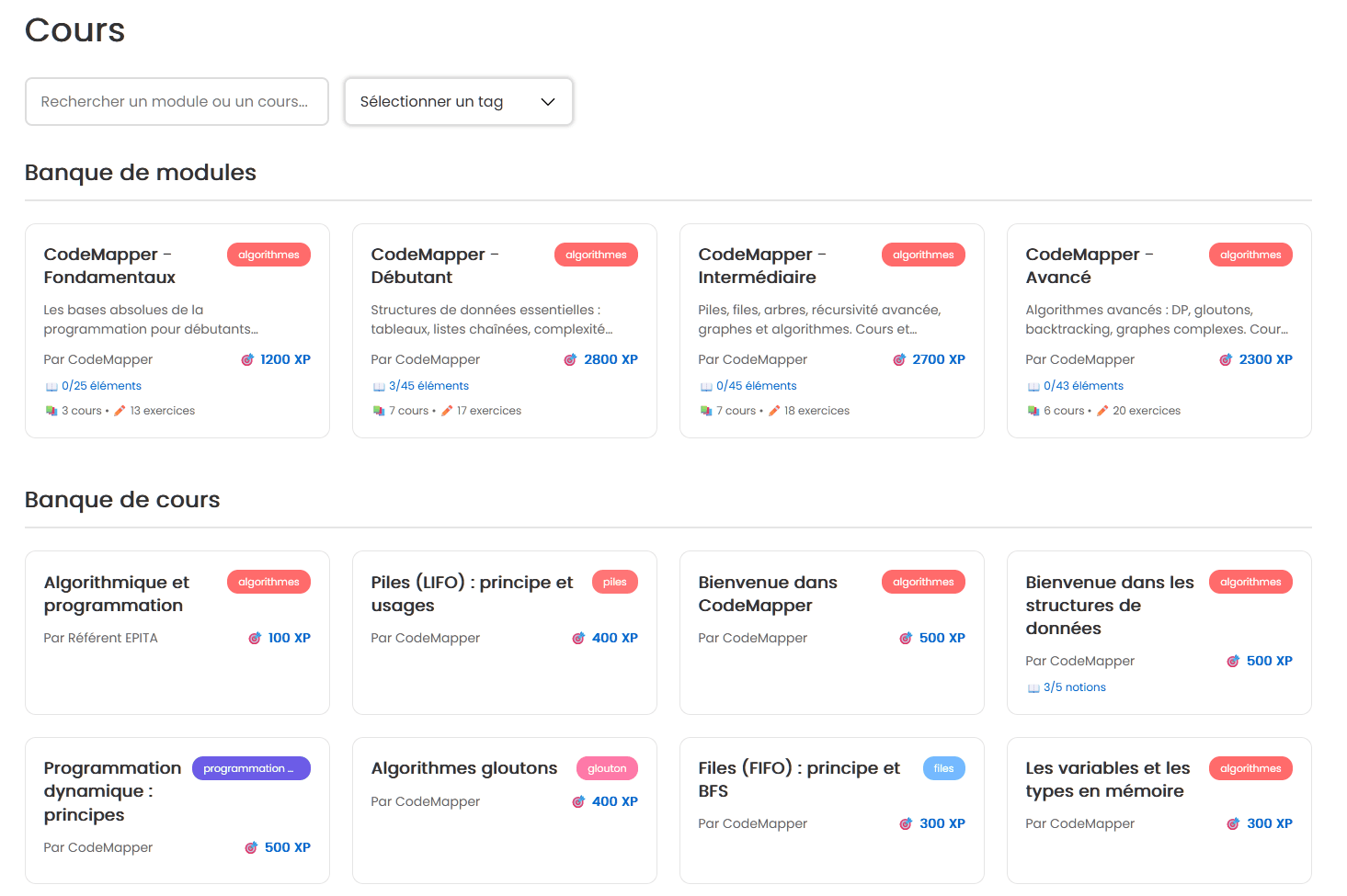1347x896 pixels.
Task: Open the CodeMapper – Avancé module title
Action: click(1089, 266)
